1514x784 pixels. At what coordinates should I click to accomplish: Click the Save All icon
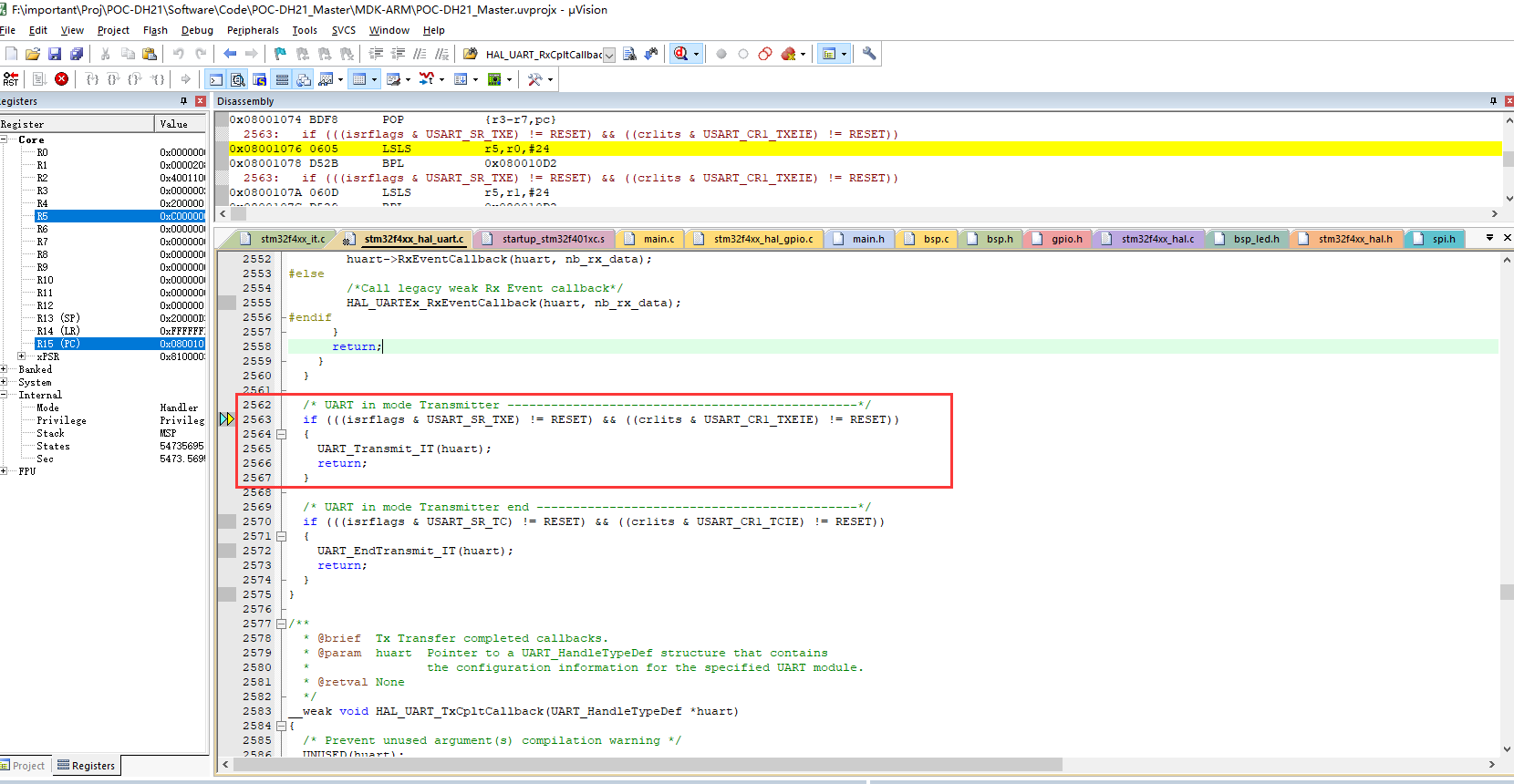tap(77, 54)
